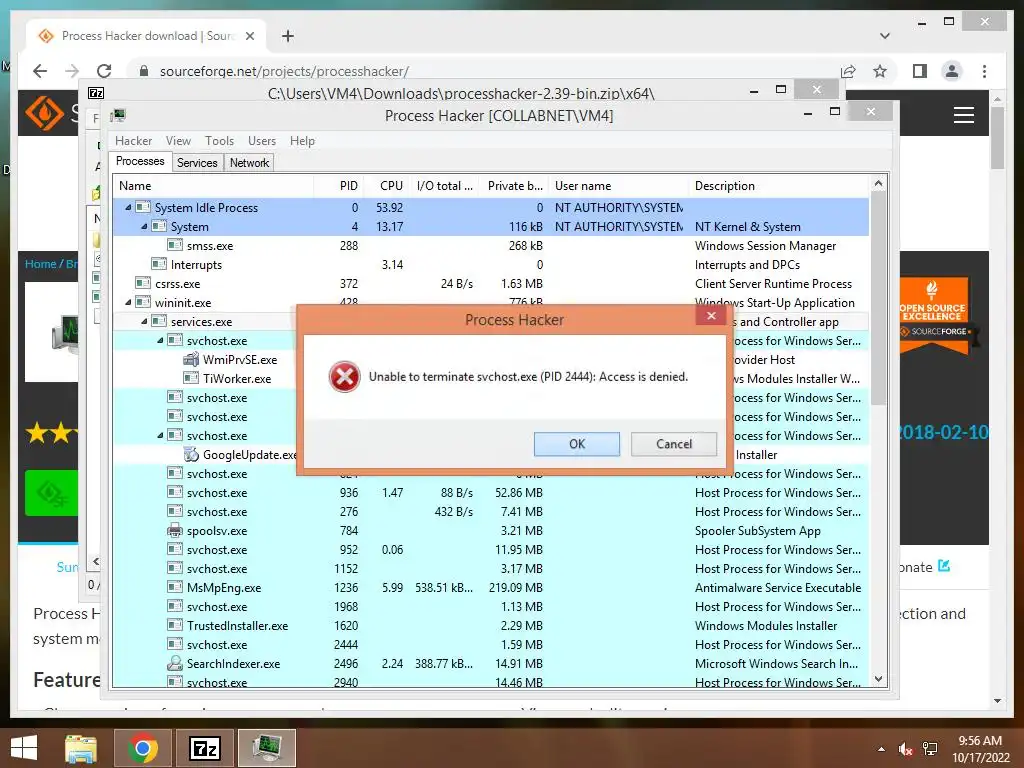This screenshot has height=768, width=1024.
Task: Select svchost.exe row with PID 936
Action: click(490, 492)
